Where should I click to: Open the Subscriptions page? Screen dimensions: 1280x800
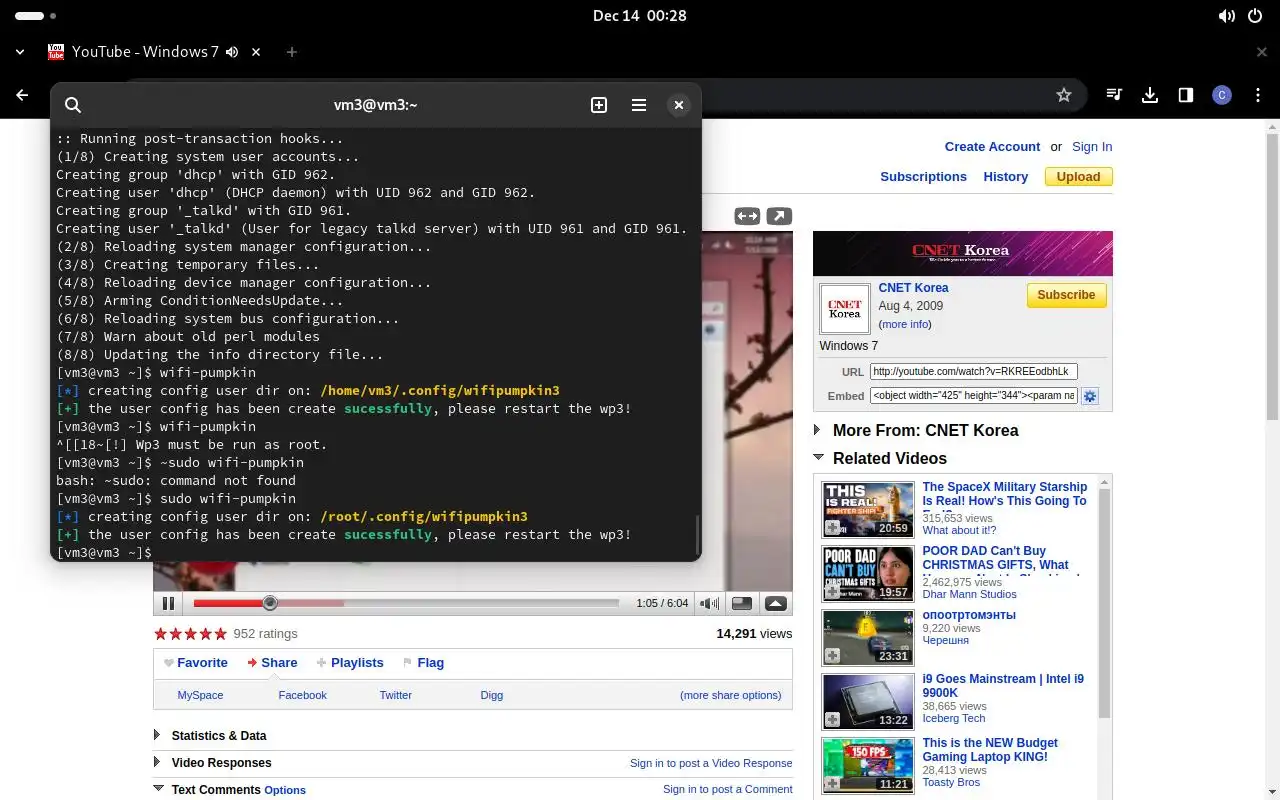click(x=923, y=177)
